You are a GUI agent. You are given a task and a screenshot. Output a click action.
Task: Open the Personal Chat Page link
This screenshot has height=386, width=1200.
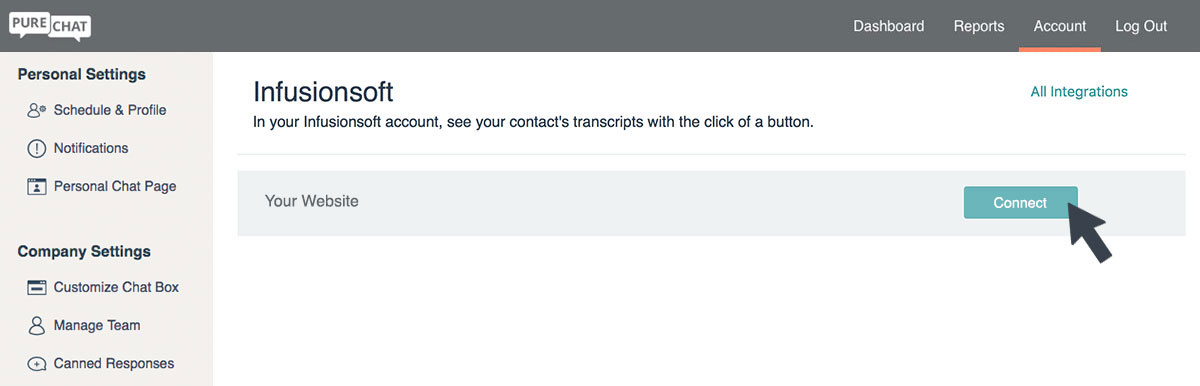[115, 186]
